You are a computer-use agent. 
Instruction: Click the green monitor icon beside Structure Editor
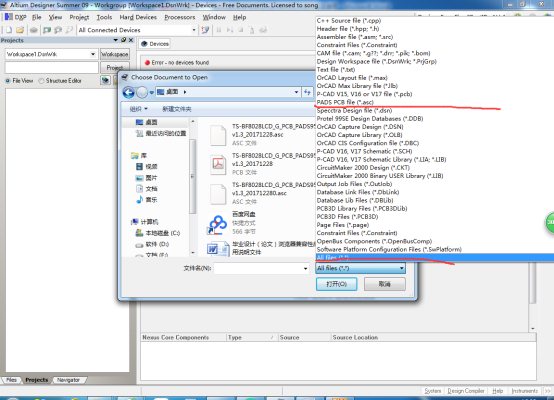[x=105, y=81]
